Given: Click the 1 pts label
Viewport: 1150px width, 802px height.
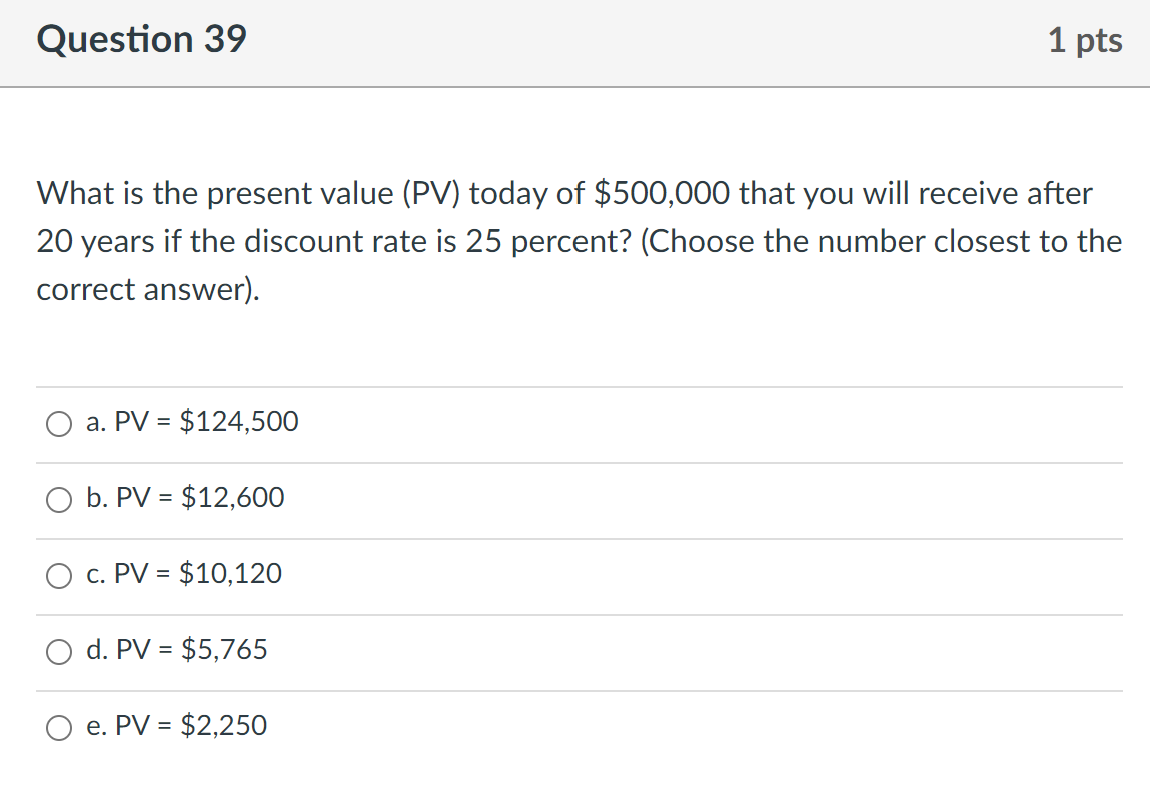Looking at the screenshot, I should point(1087,40).
